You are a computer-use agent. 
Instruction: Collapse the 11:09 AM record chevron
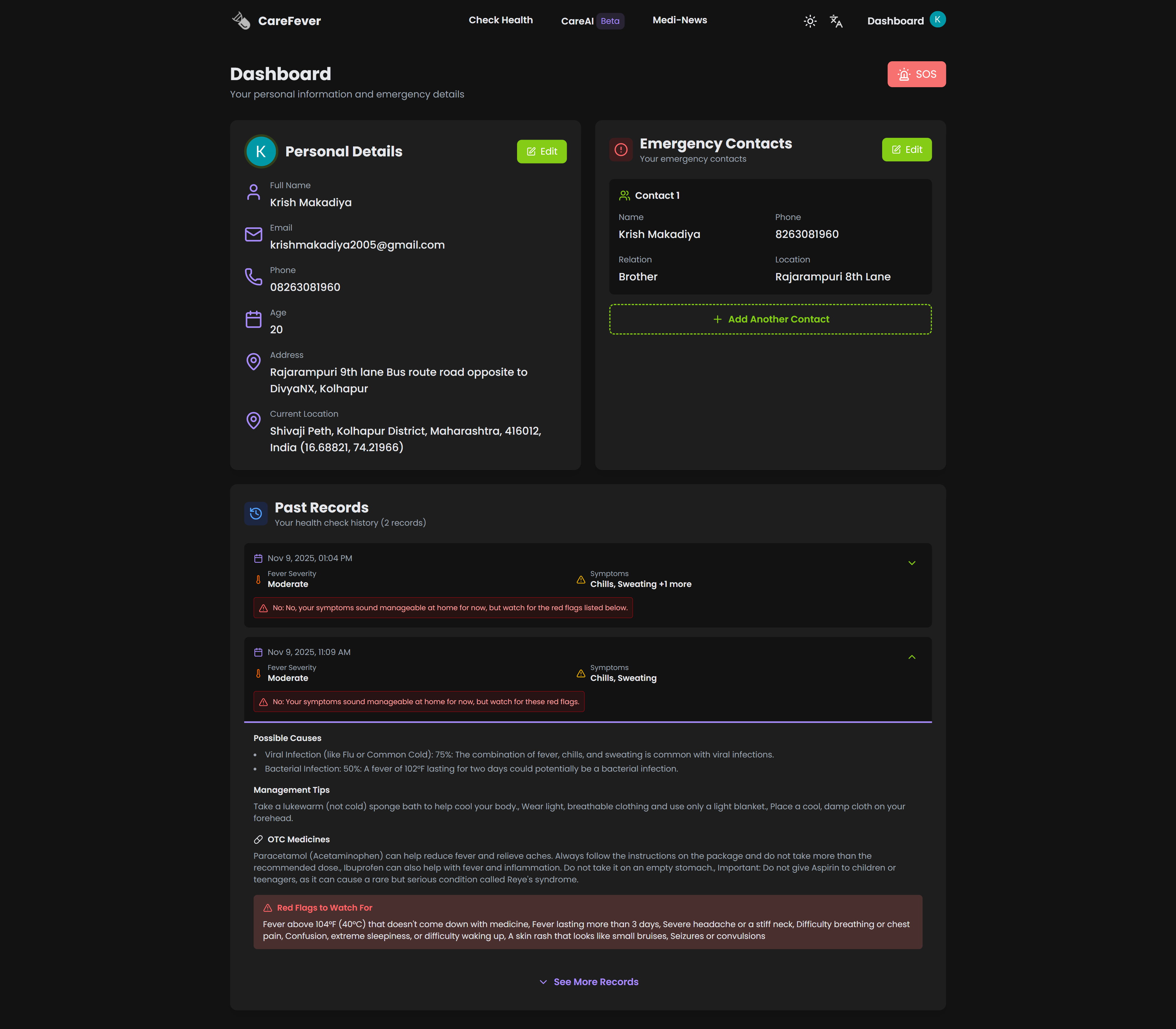911,657
